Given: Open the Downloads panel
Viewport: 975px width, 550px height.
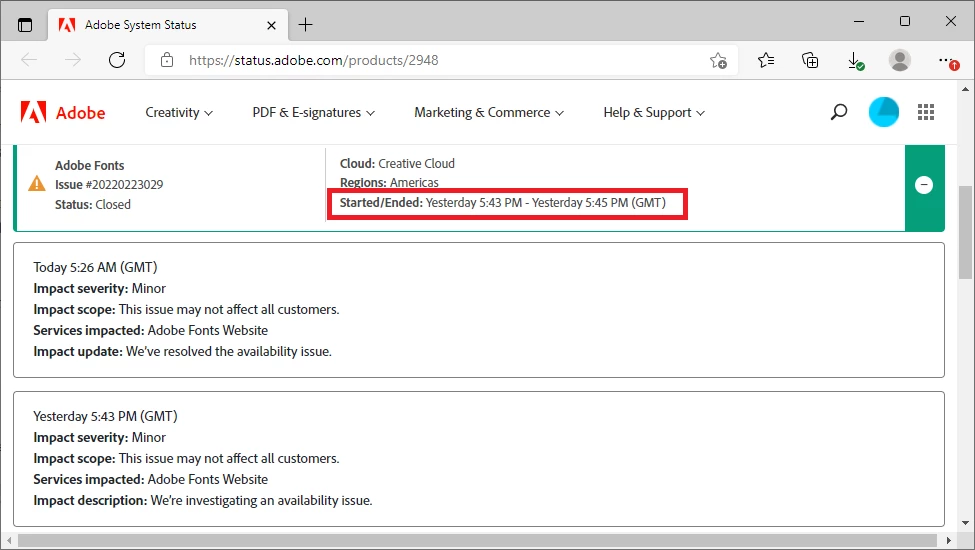Looking at the screenshot, I should (x=856, y=61).
